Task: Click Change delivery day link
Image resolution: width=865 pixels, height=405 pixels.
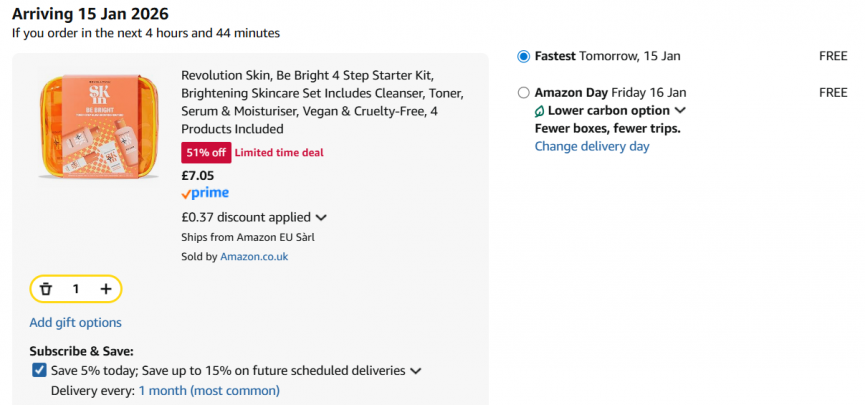Action: 592,146
